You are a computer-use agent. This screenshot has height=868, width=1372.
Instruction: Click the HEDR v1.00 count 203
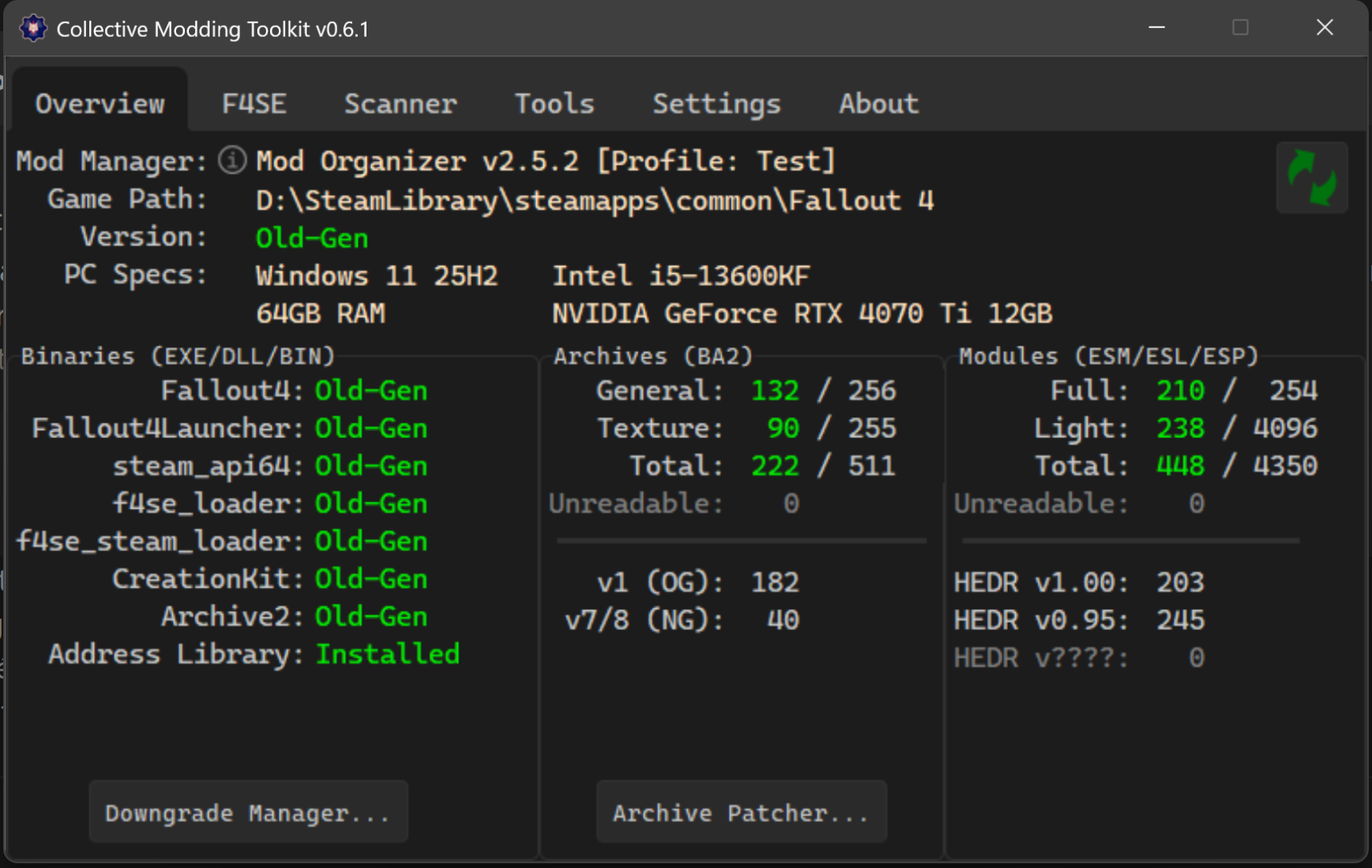pyautogui.click(x=1180, y=582)
